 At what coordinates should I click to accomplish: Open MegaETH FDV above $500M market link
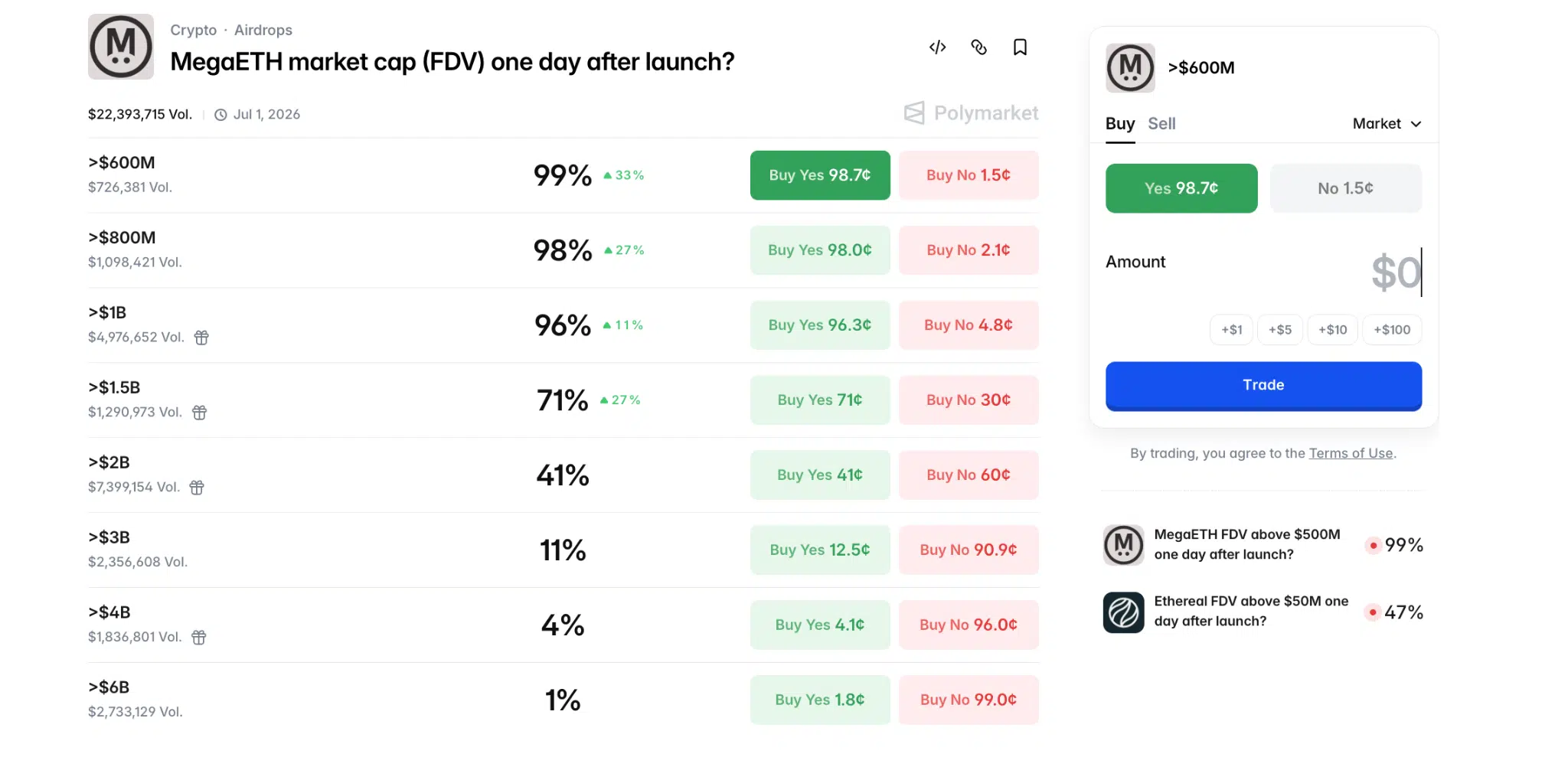[x=1247, y=544]
